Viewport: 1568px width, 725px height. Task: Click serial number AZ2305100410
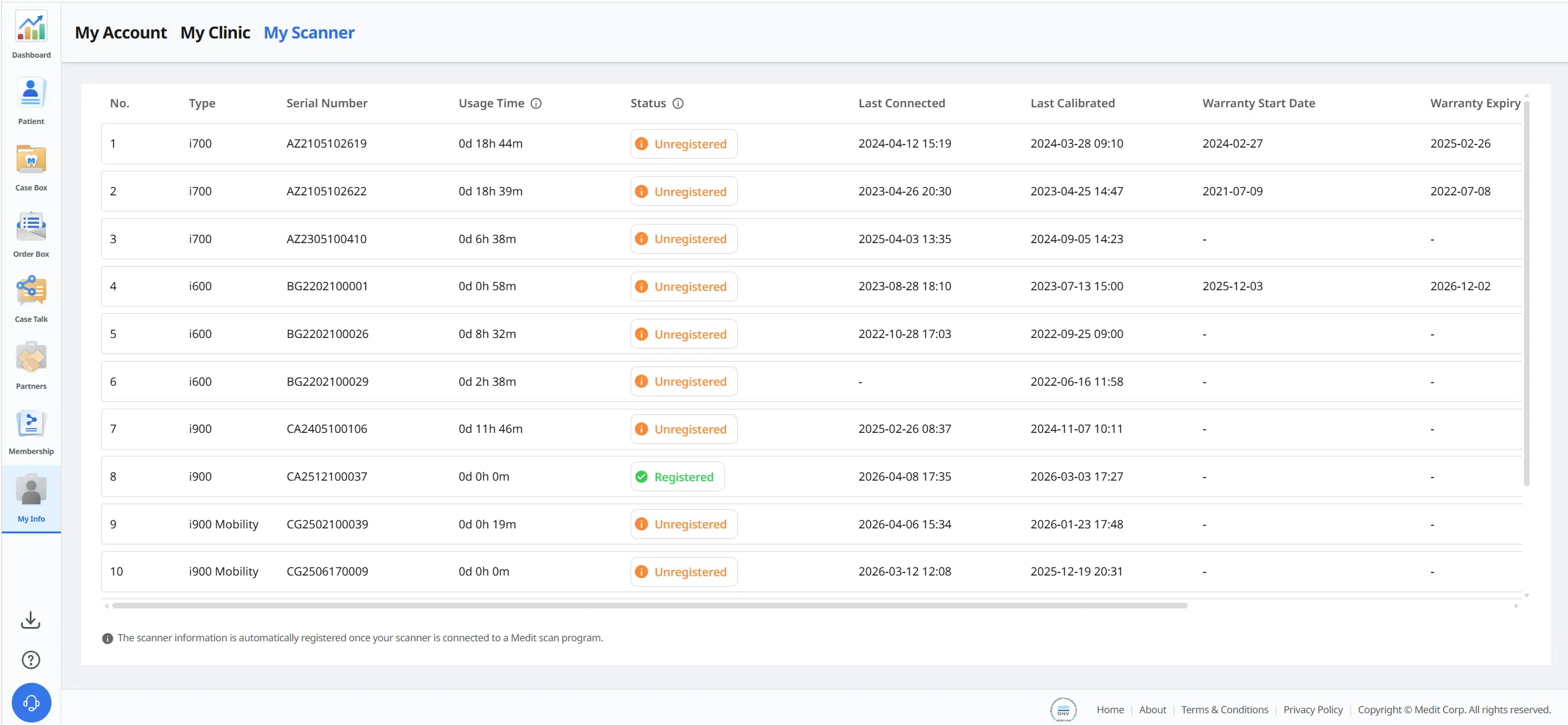pos(326,239)
